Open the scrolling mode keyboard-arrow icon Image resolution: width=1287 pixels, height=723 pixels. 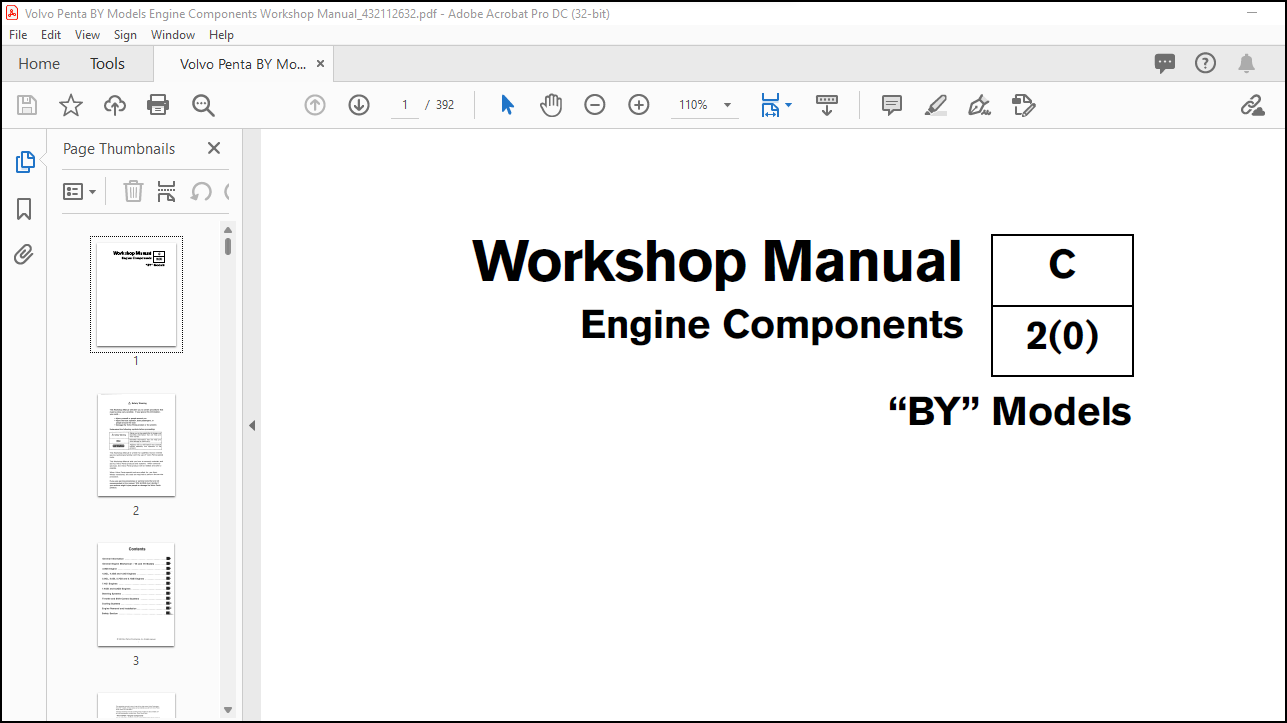827,105
